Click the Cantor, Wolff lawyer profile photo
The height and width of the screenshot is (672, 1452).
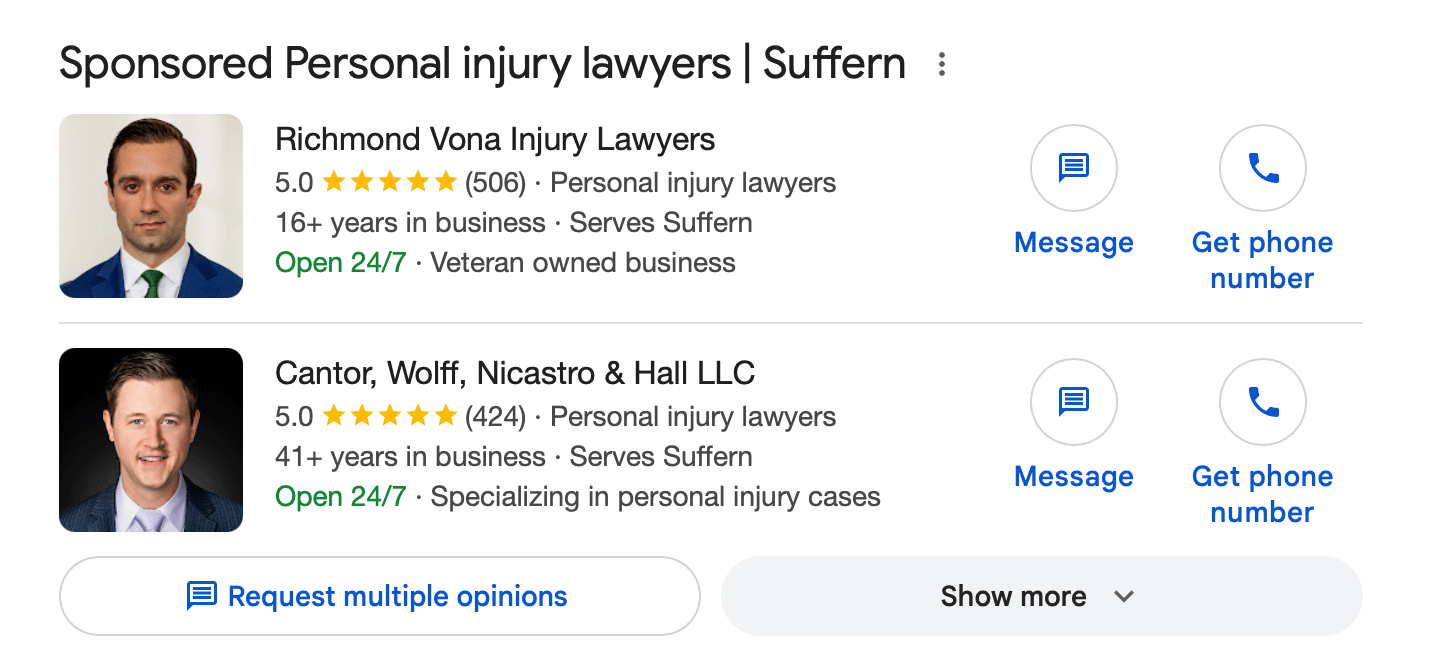pos(150,440)
